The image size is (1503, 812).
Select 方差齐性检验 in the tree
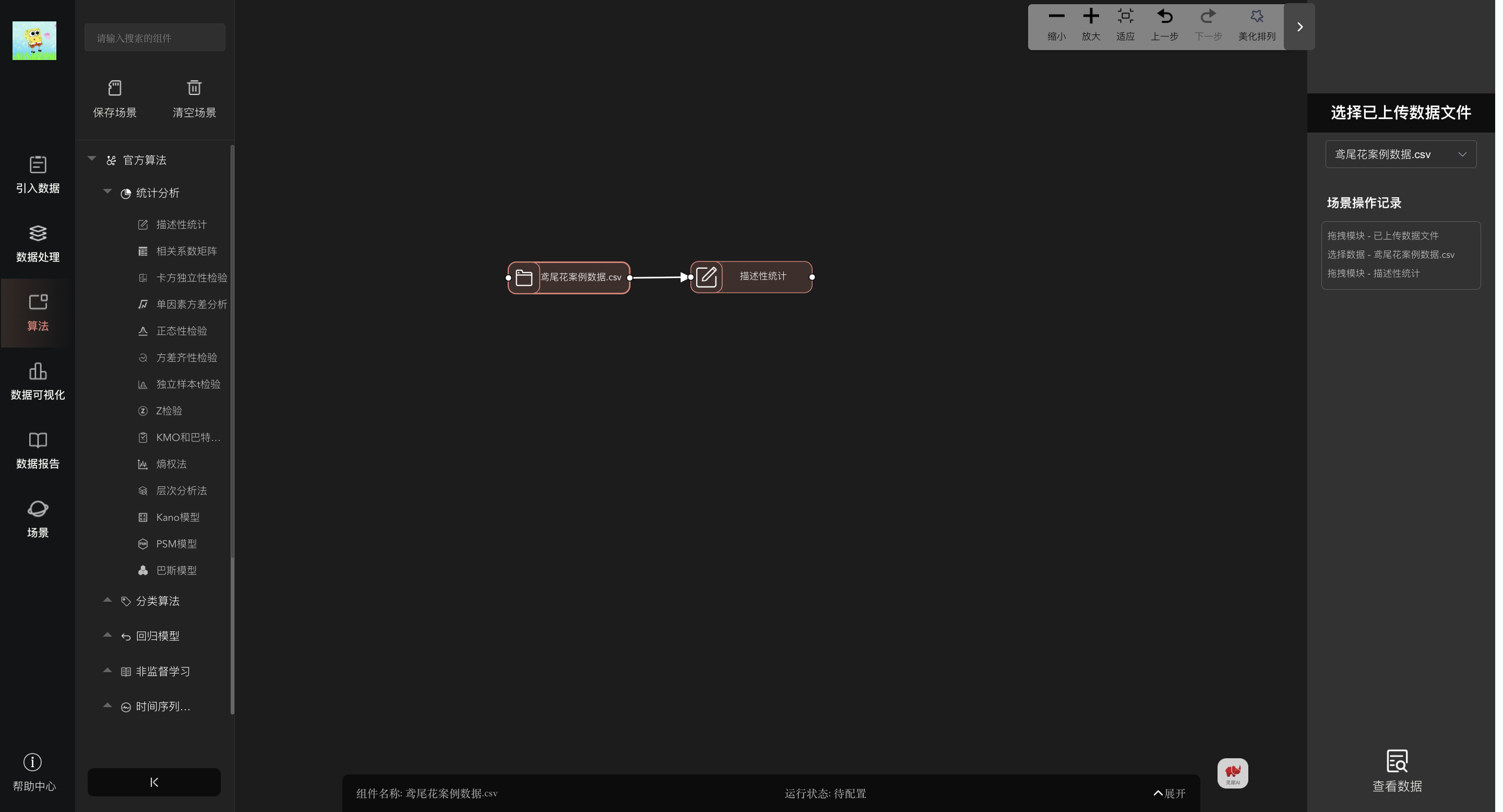(x=187, y=358)
